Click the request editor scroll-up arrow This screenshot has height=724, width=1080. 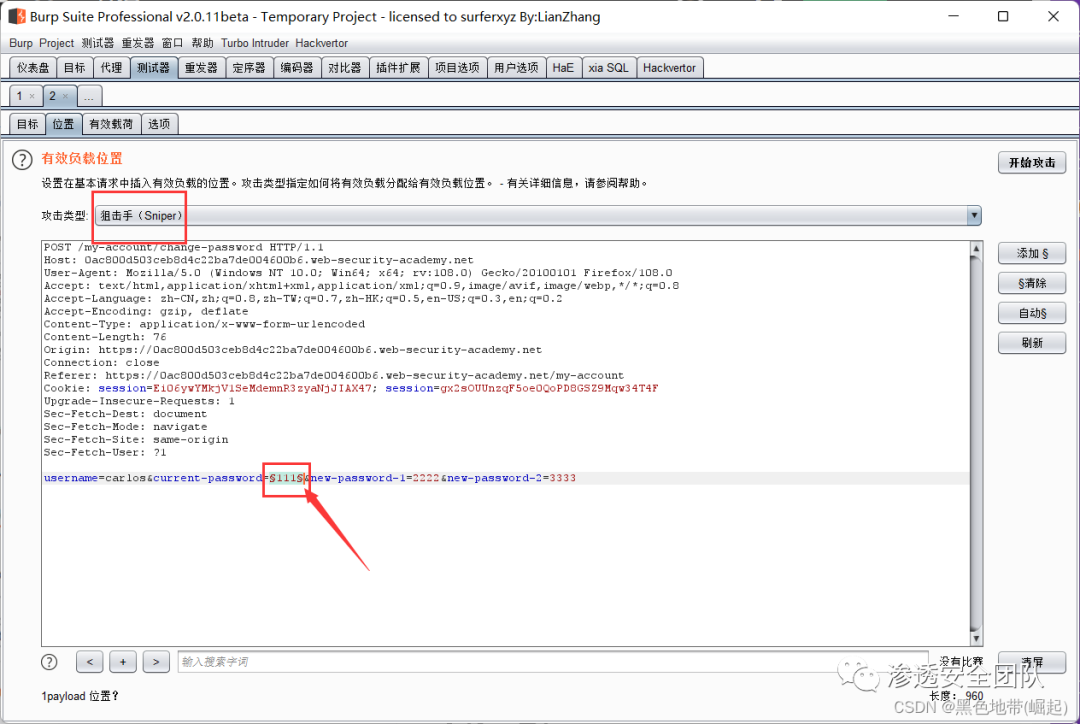click(975, 248)
